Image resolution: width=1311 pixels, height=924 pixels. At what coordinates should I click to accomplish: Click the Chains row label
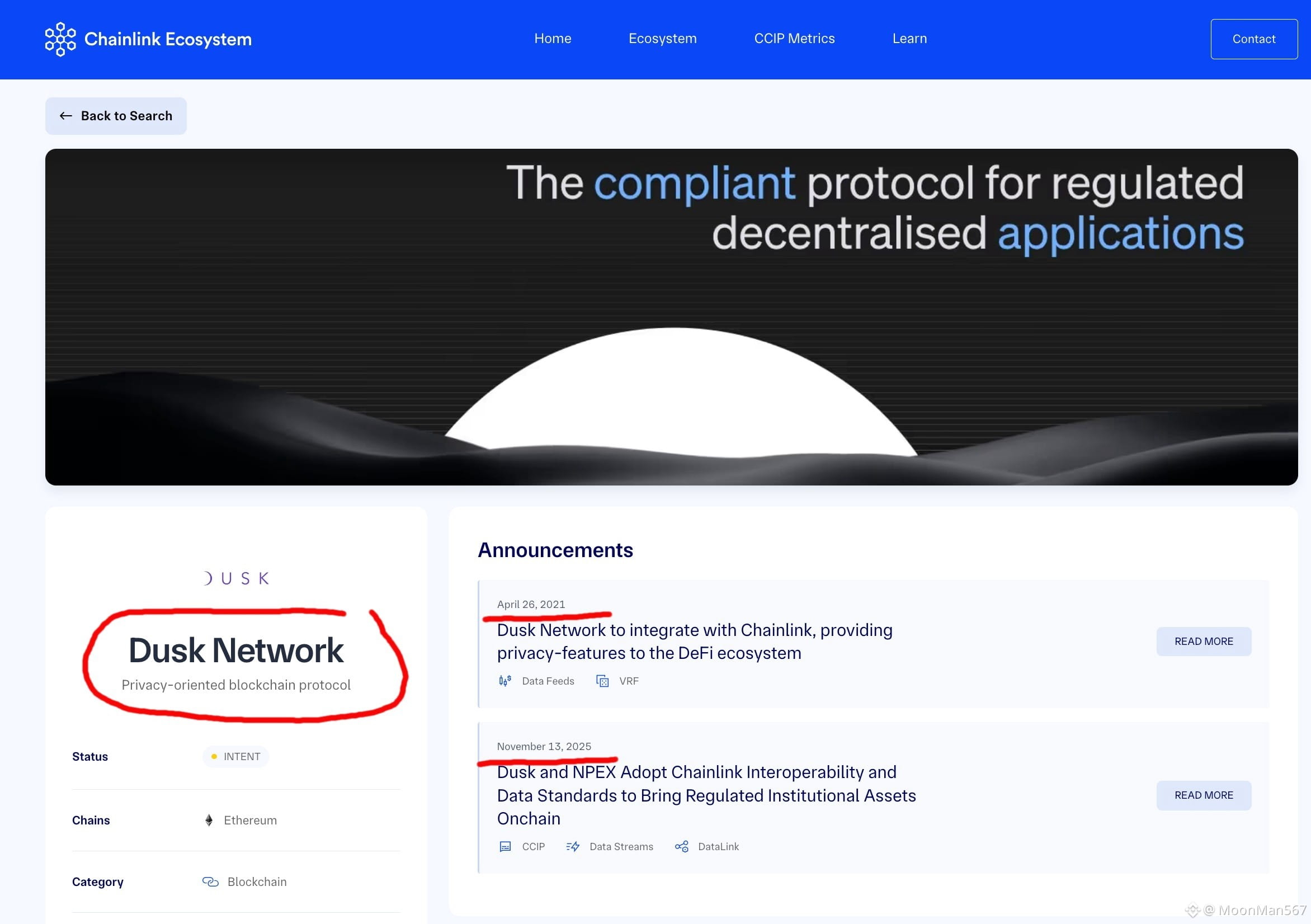[x=91, y=820]
